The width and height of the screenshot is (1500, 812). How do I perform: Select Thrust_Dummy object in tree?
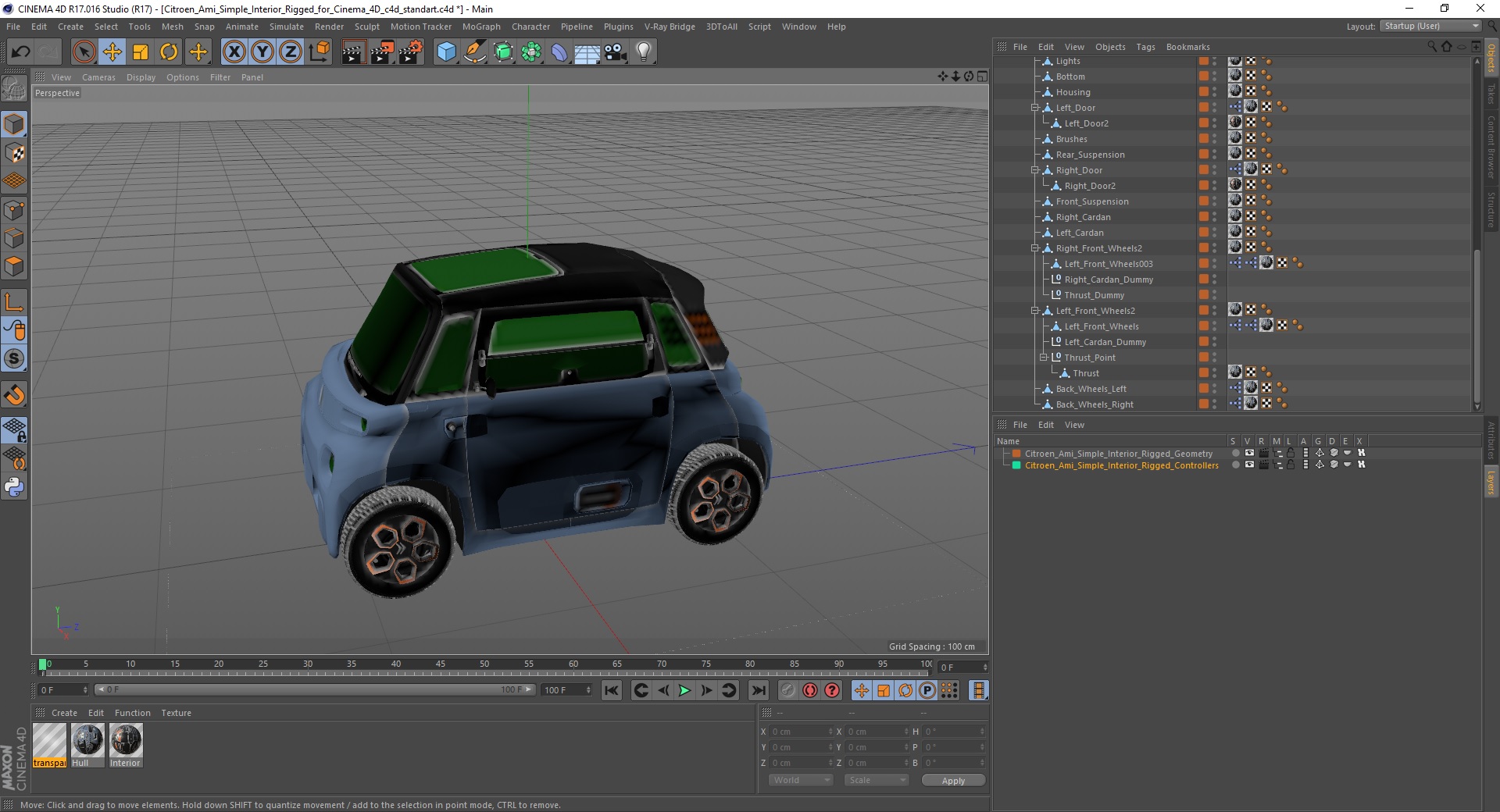tap(1094, 295)
